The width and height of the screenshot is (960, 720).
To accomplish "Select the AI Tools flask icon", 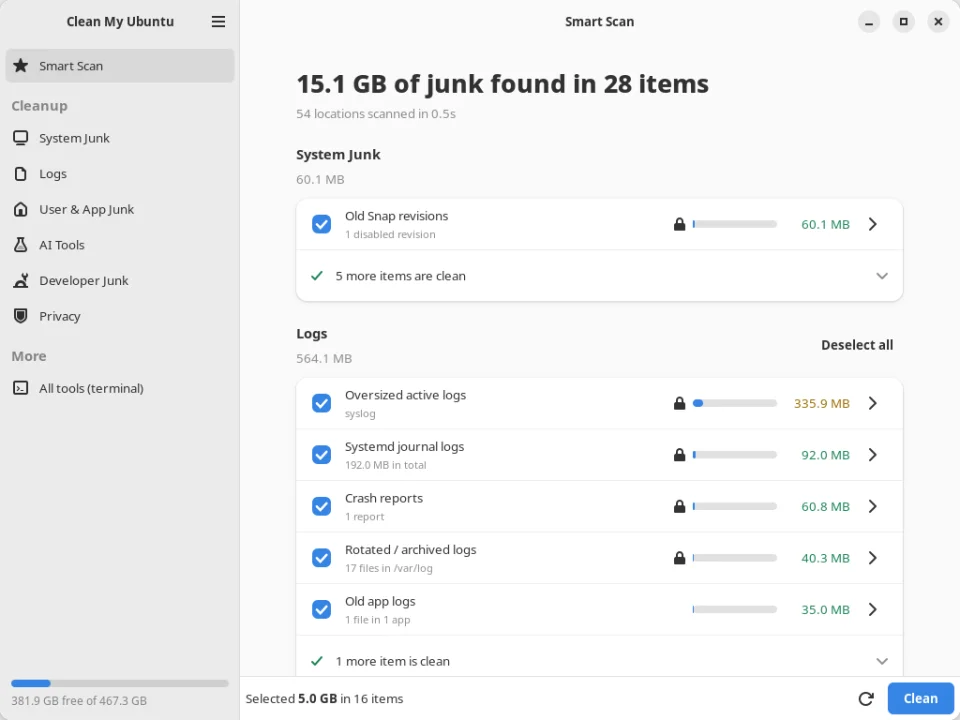I will (20, 245).
